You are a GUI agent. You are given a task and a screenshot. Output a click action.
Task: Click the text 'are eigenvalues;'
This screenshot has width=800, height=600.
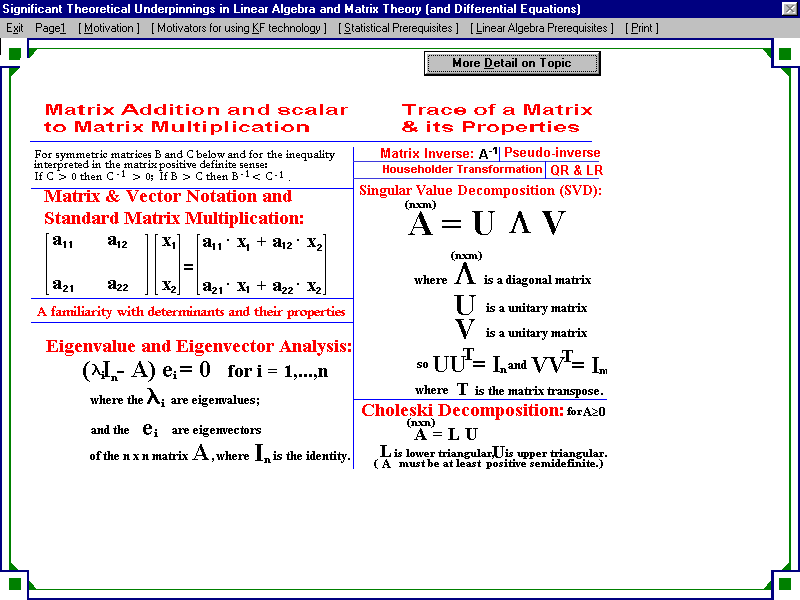[215, 400]
